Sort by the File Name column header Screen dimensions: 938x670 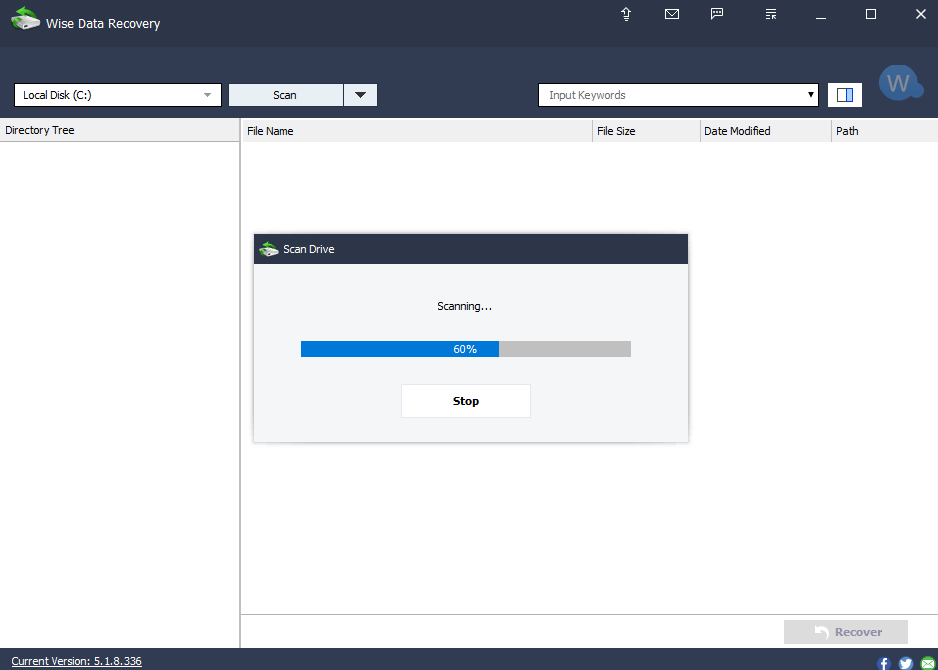coord(416,131)
